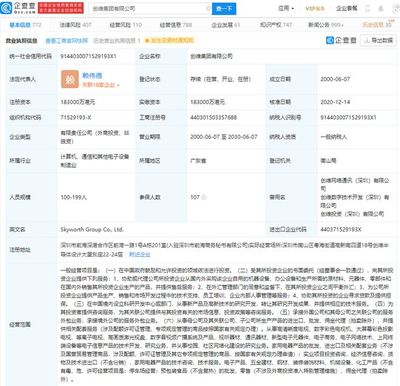Click the registration number 440301503357688
This screenshot has width=400, height=386.
pyautogui.click(x=213, y=117)
